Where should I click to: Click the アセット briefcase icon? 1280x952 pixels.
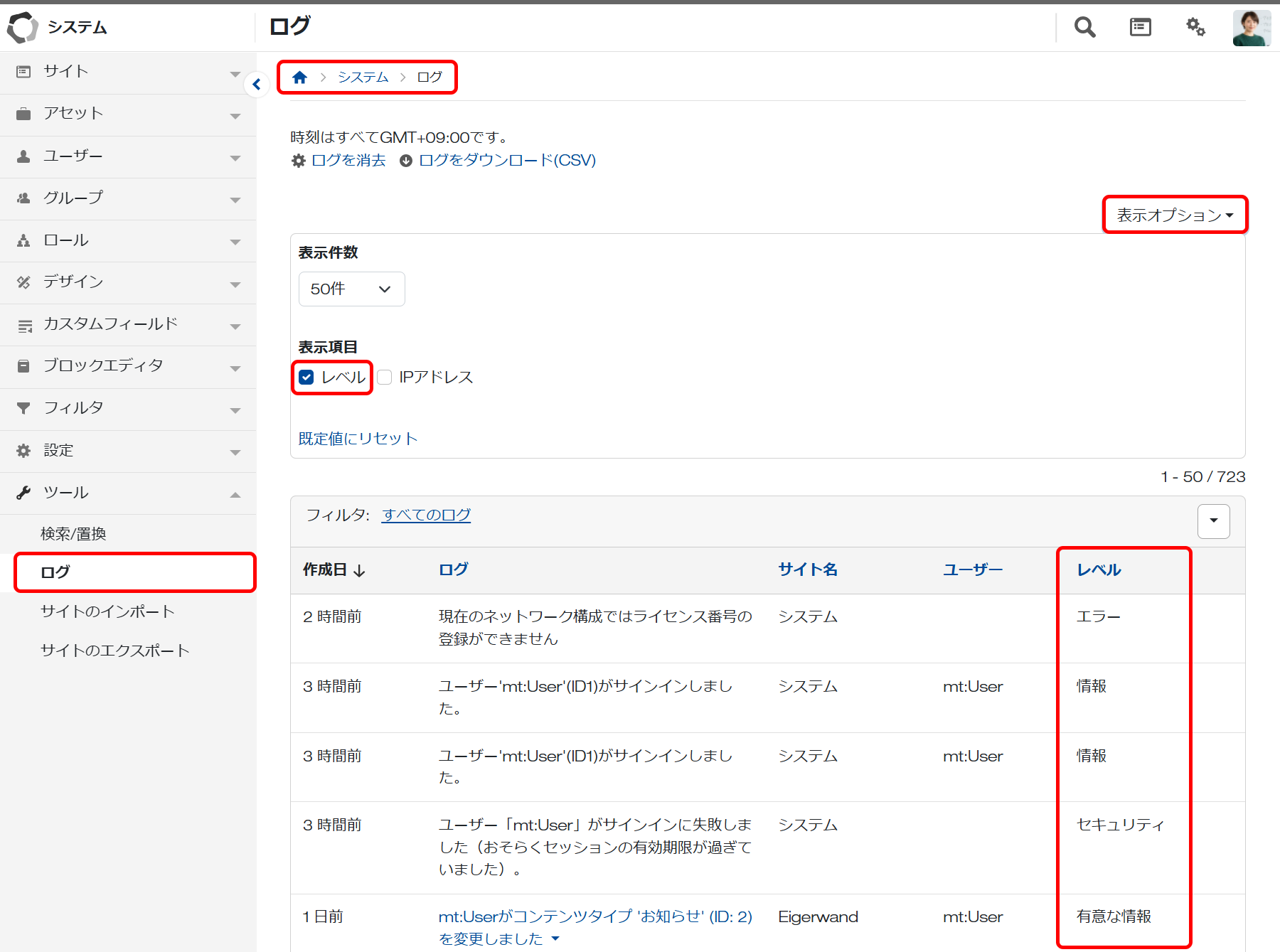(23, 114)
